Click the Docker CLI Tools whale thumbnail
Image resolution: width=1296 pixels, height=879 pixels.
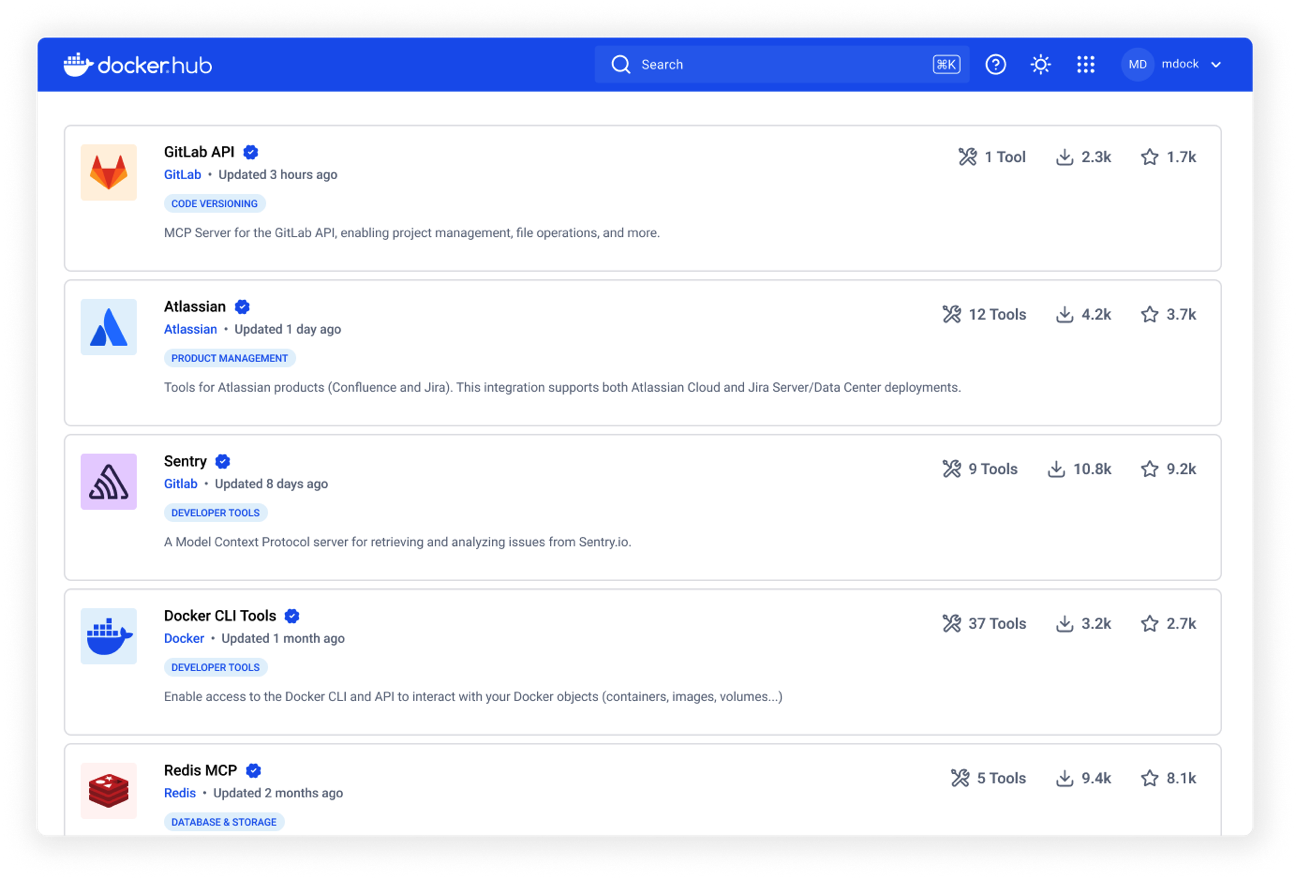click(109, 636)
